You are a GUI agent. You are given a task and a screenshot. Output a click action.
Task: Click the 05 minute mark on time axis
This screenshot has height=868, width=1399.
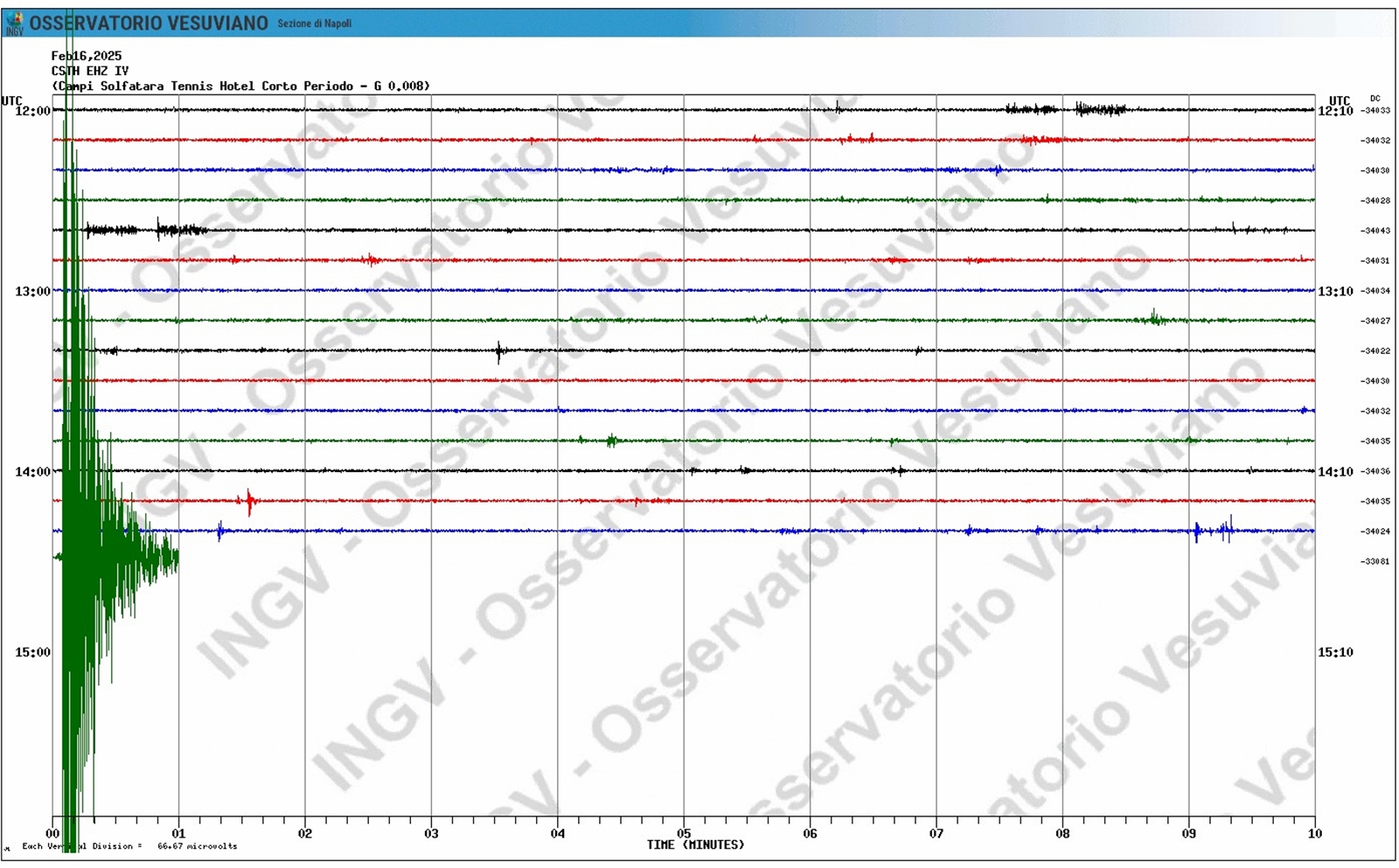pyautogui.click(x=684, y=833)
